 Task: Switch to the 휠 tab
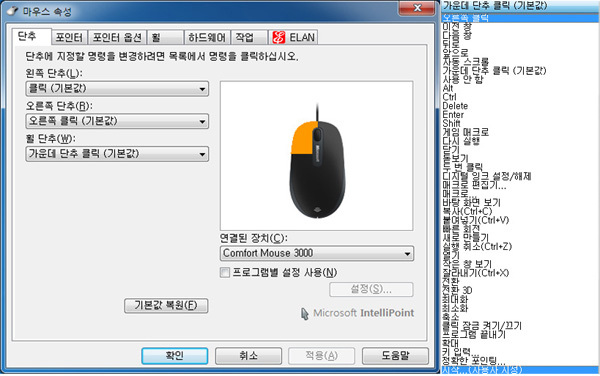[x=165, y=37]
